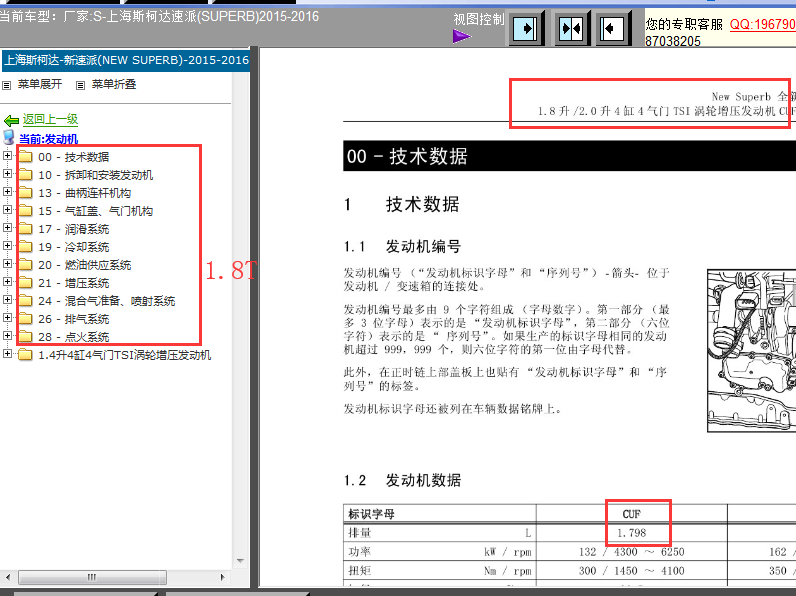Click the CUF table cell
Image resolution: width=796 pixels, height=596 pixels.
click(x=632, y=514)
